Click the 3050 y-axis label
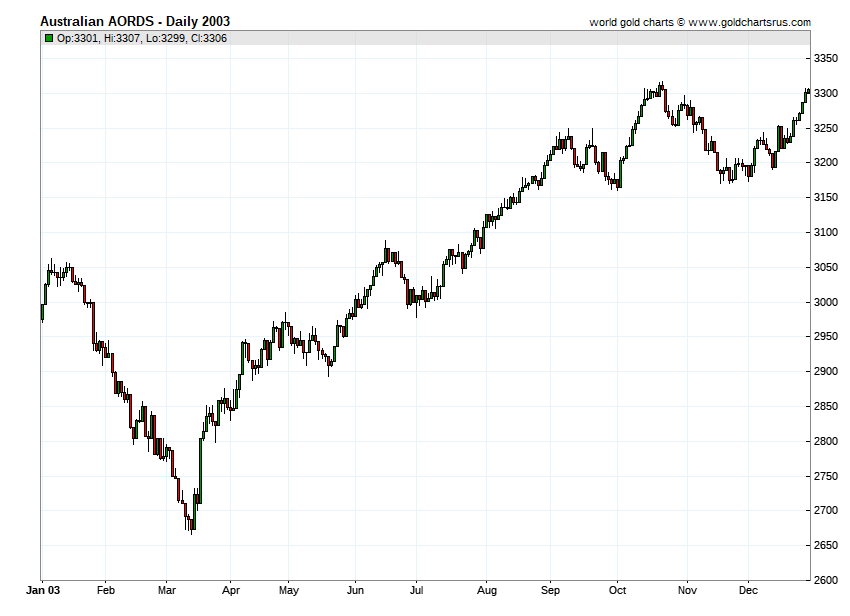 coord(826,267)
